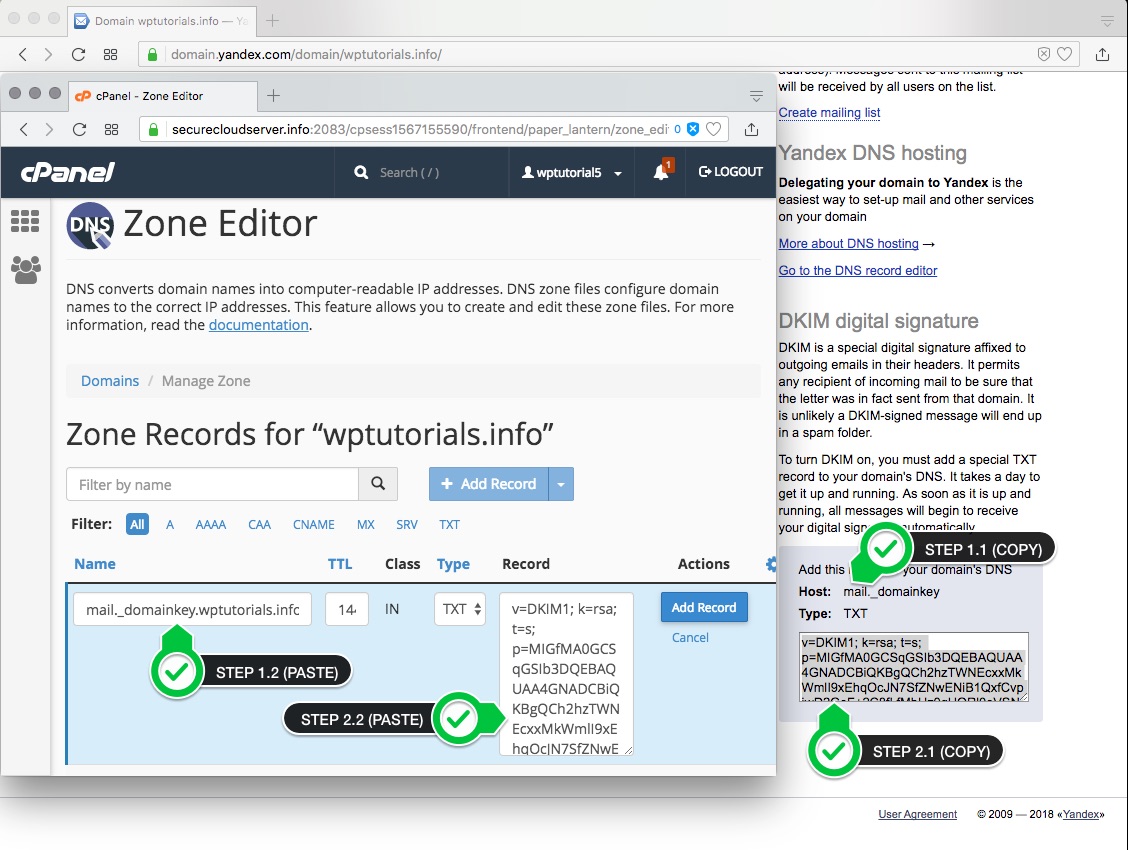Screen dimensions: 1128x850
Task: Expand the Add Record dropdown arrow
Action: pyautogui.click(x=560, y=484)
